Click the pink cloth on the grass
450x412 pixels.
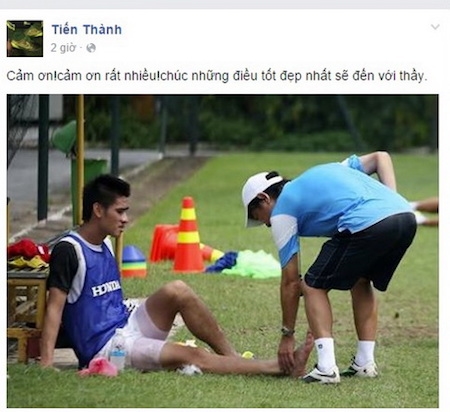click(98, 367)
